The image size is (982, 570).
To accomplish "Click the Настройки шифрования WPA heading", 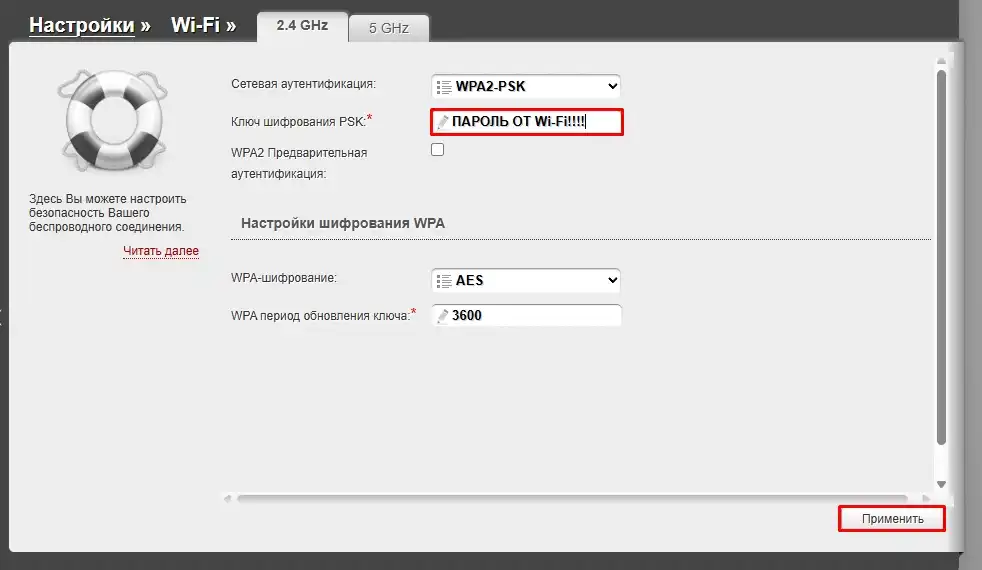I will 343,223.
